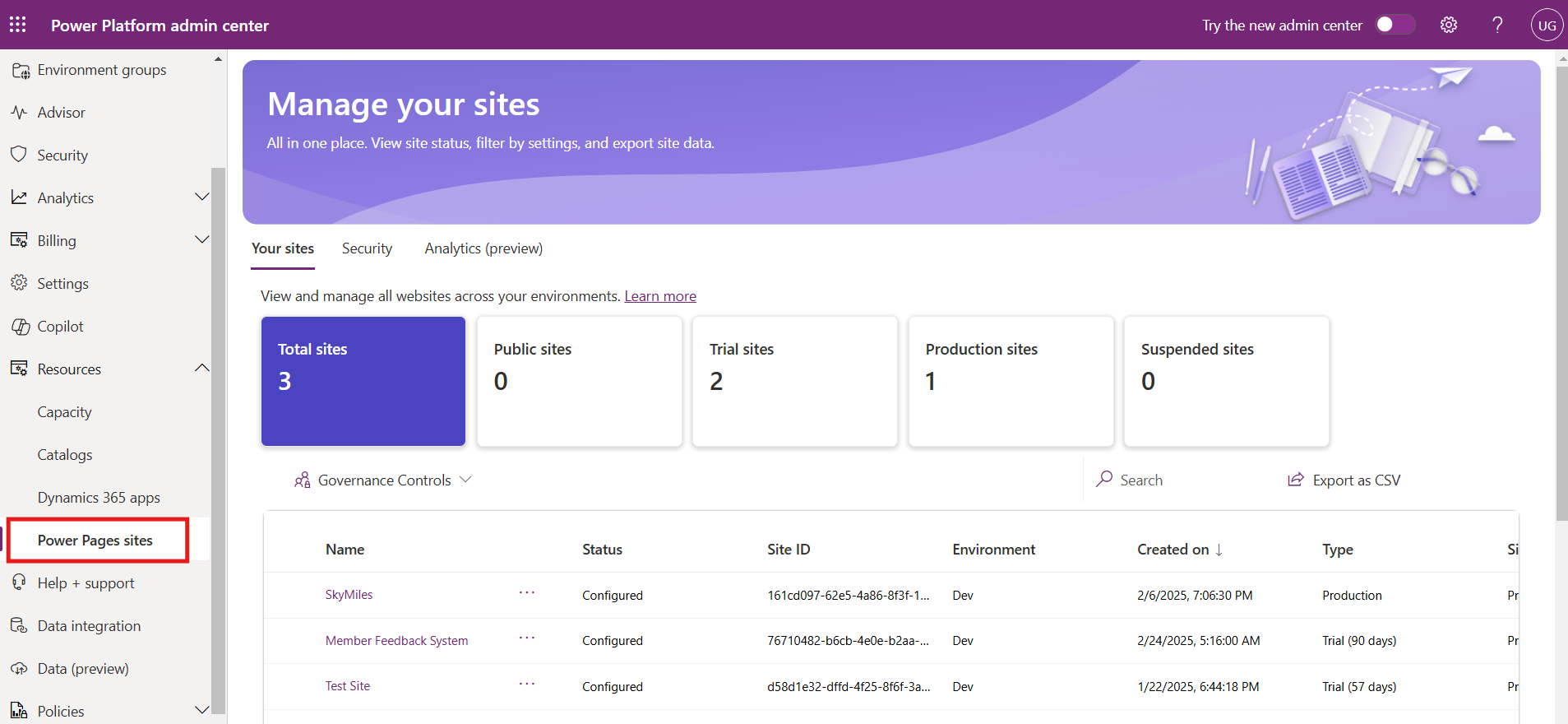The width and height of the screenshot is (1568, 724).
Task: Toggle Try the new admin center
Action: coord(1395,25)
